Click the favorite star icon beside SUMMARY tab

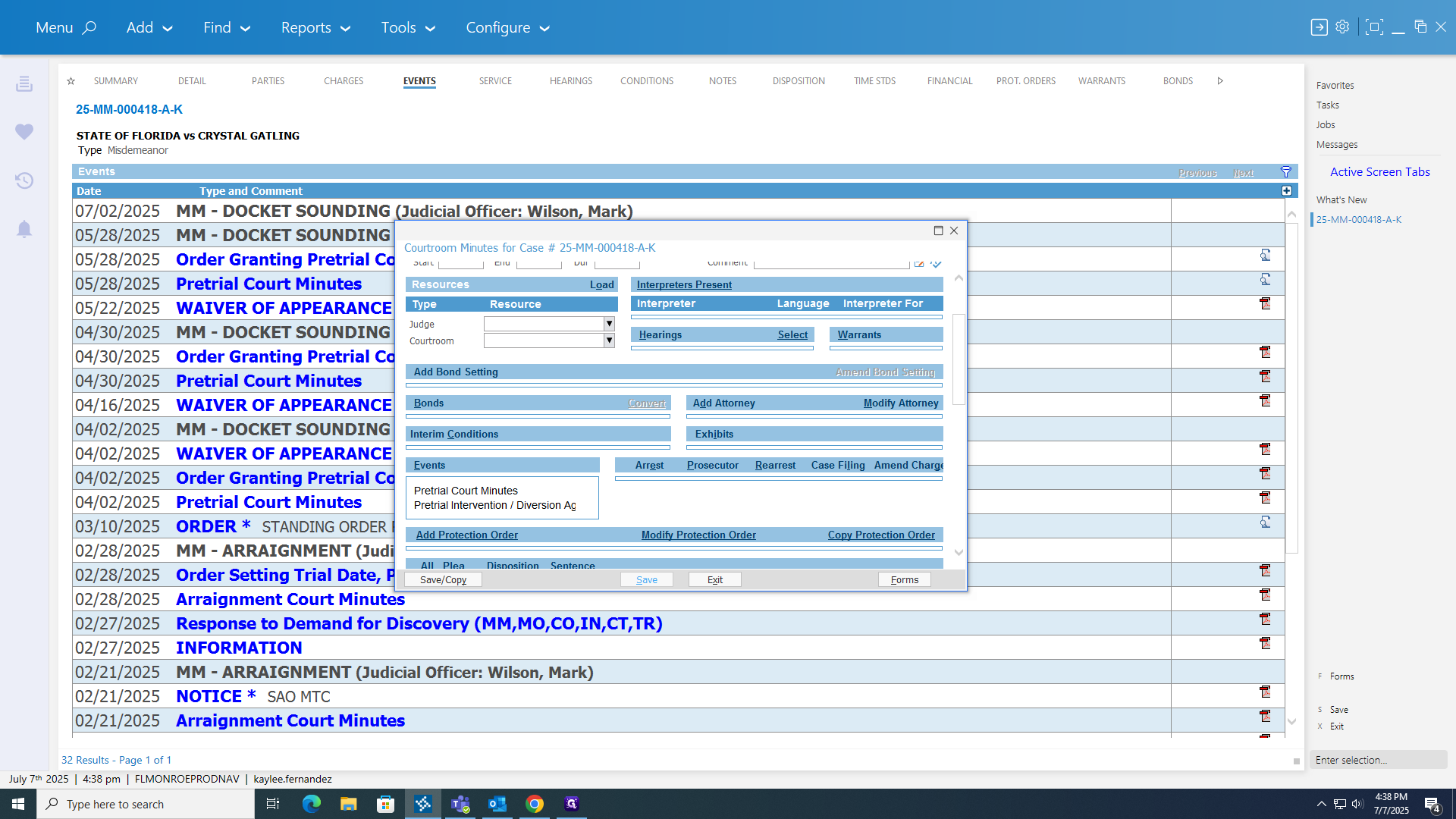coord(71,81)
